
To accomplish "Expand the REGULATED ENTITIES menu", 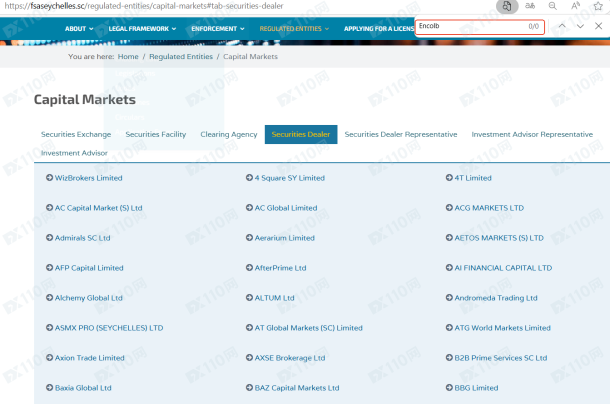I will (294, 28).
